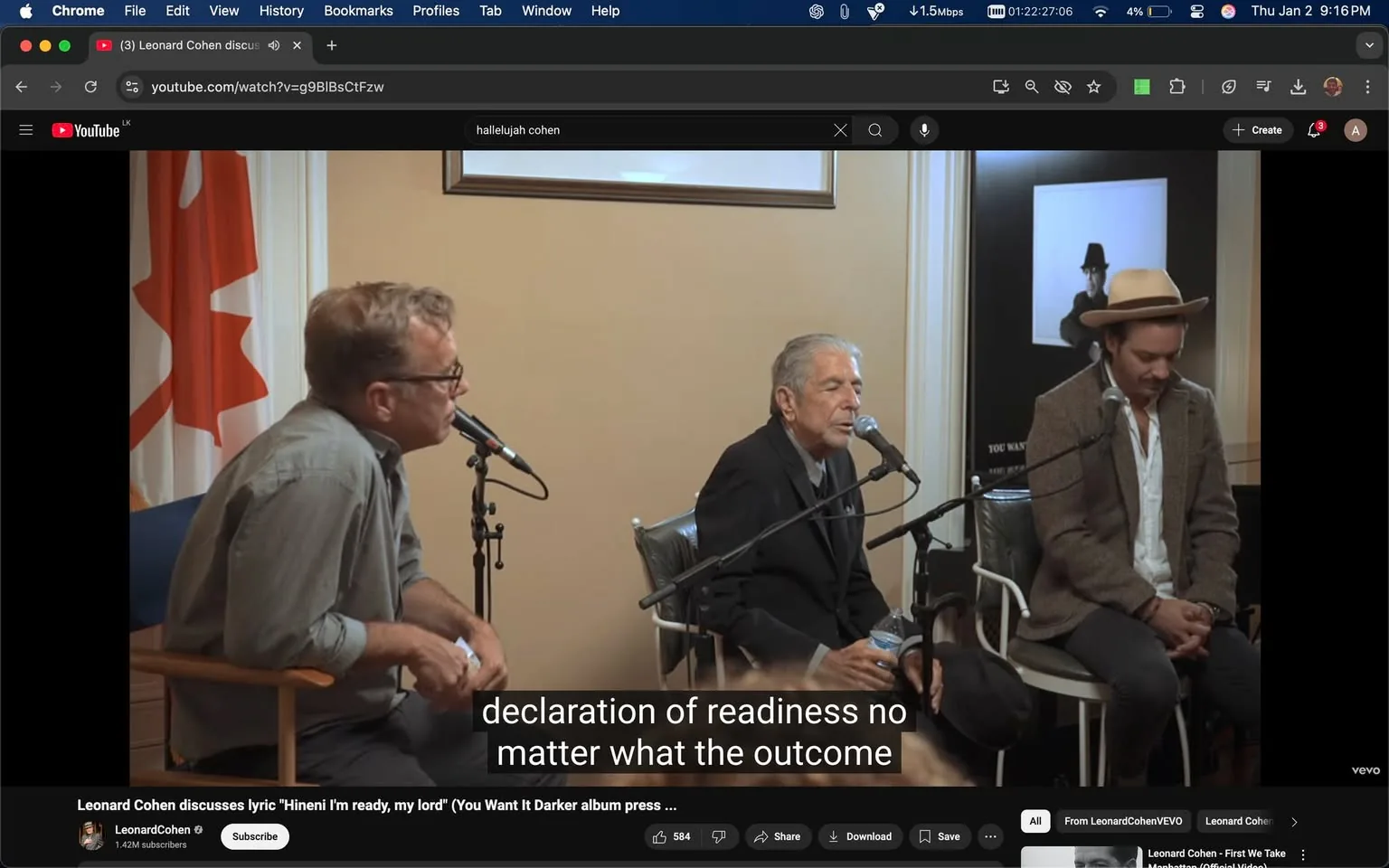
Task: Show next filter chips with right chevron
Action: (1294, 822)
